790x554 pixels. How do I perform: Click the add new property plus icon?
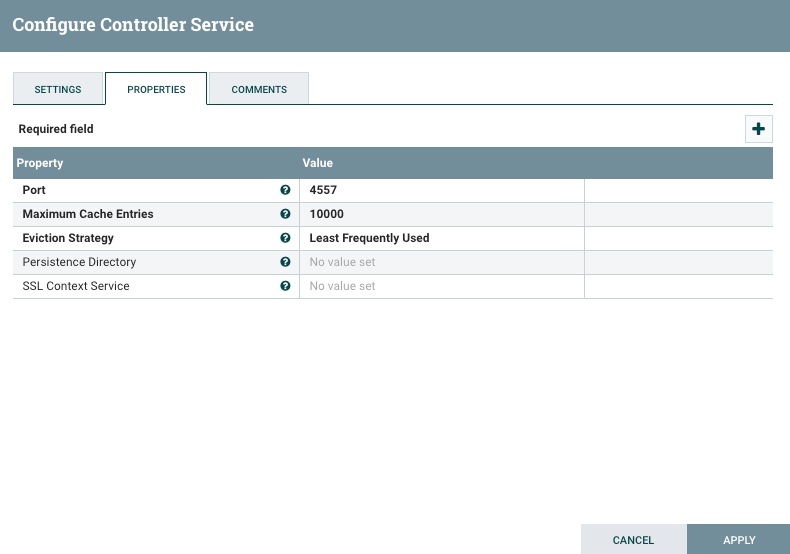coord(758,129)
